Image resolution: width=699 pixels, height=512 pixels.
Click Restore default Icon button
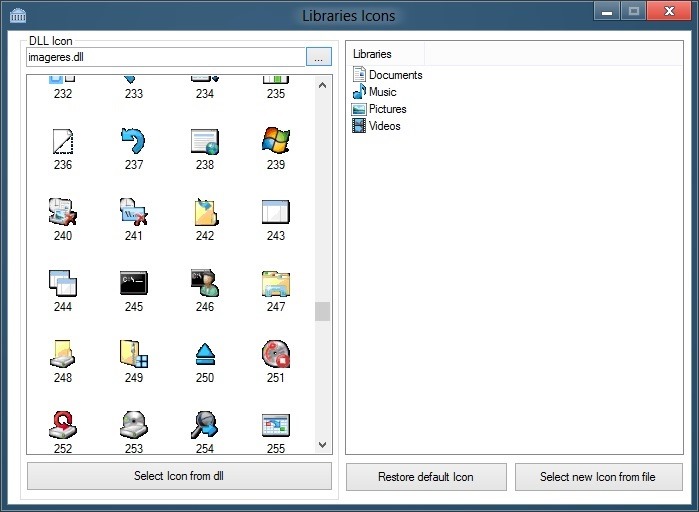tap(426, 477)
